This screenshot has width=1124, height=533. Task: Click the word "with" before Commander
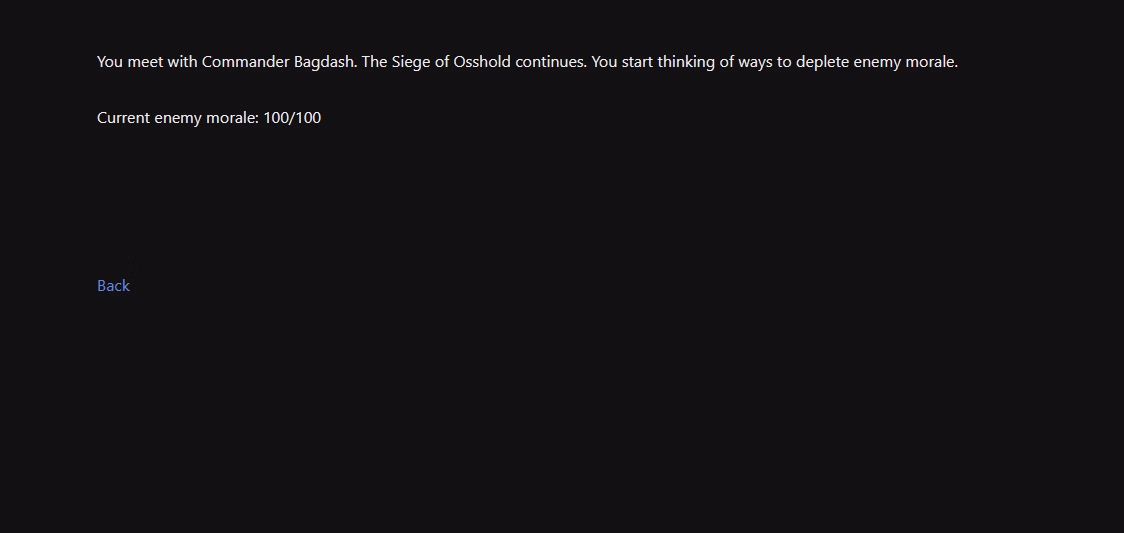(x=183, y=62)
